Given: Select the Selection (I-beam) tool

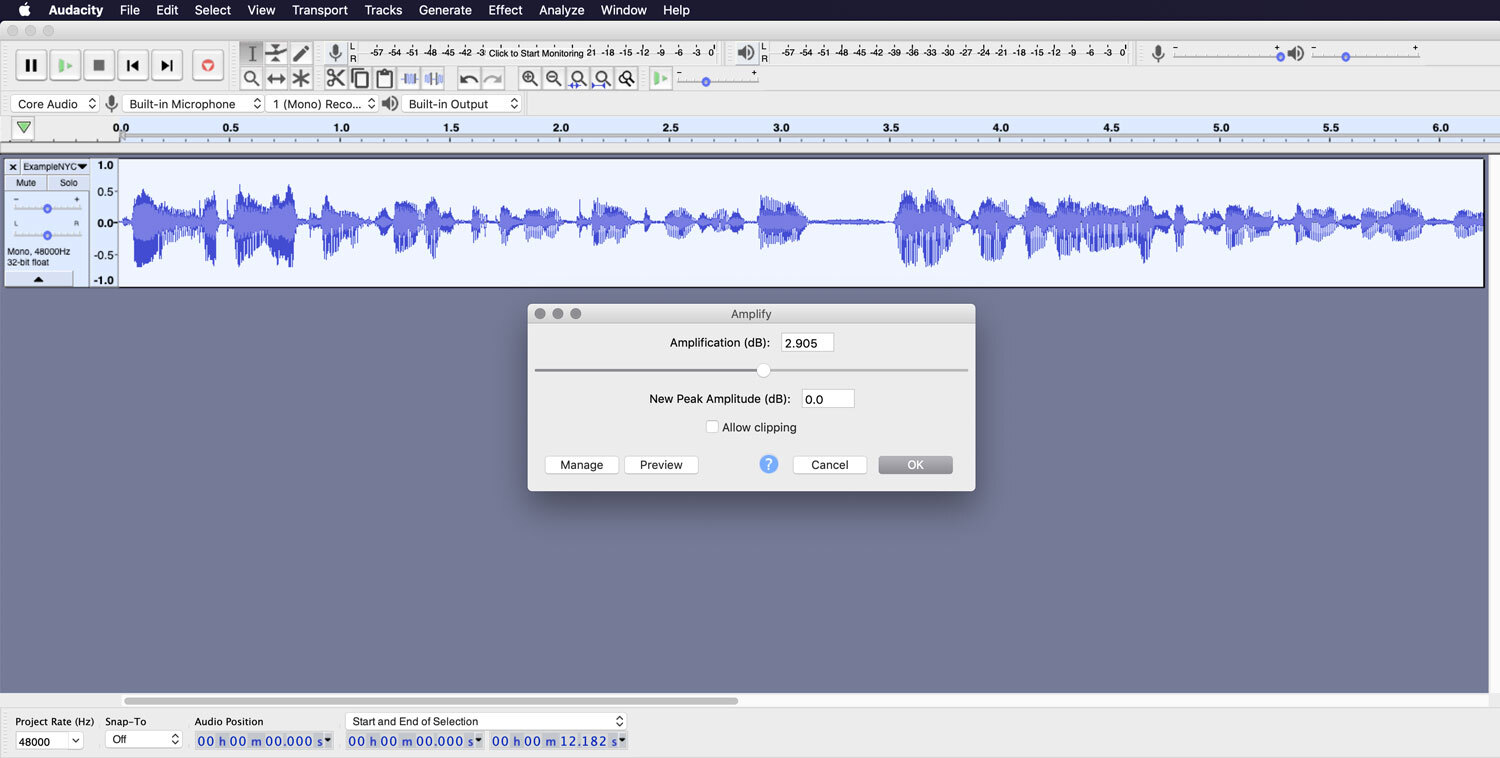Looking at the screenshot, I should (x=252, y=53).
